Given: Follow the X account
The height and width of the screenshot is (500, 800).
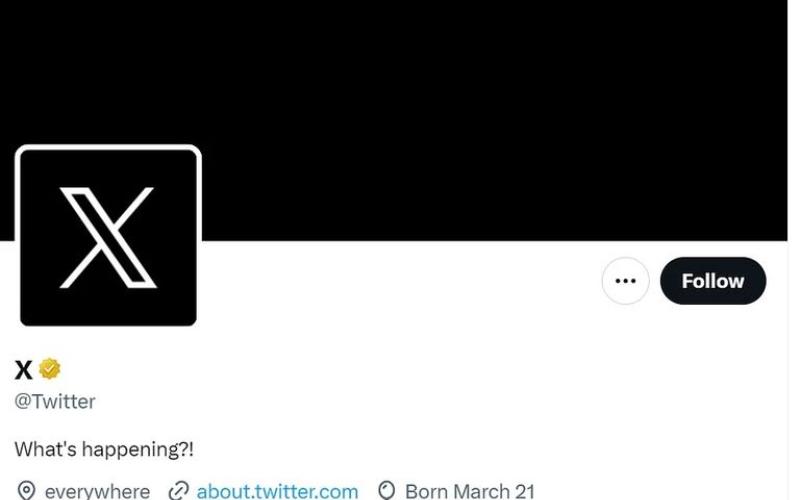Looking at the screenshot, I should coord(713,281).
